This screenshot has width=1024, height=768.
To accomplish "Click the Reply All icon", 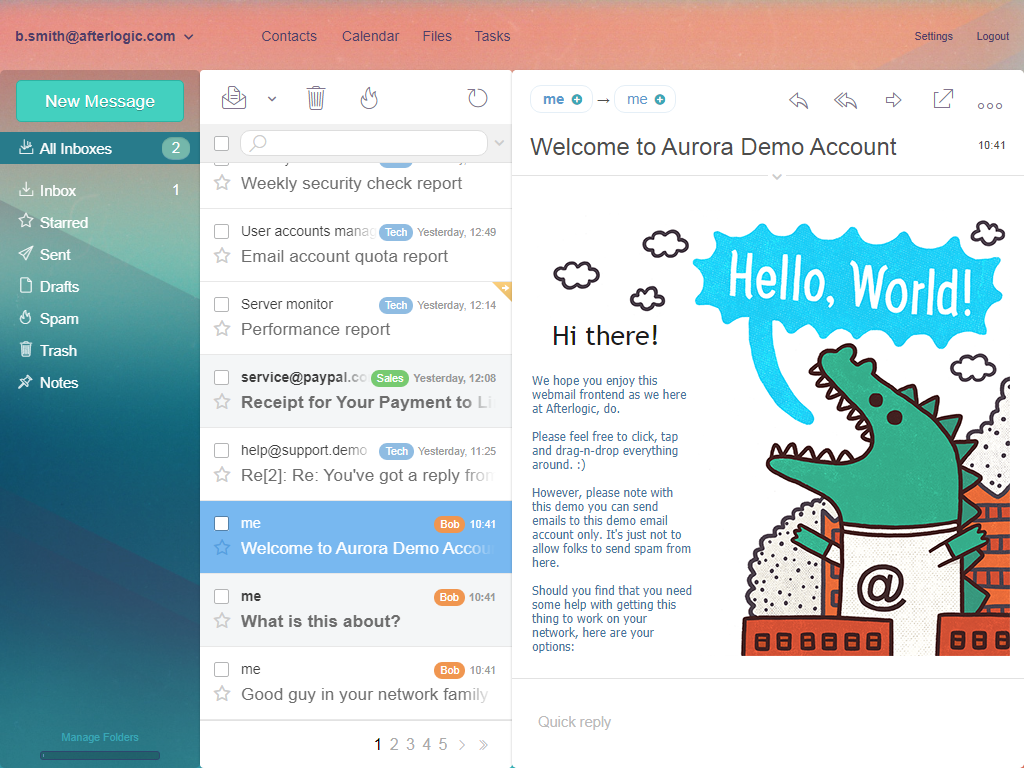I will 846,100.
